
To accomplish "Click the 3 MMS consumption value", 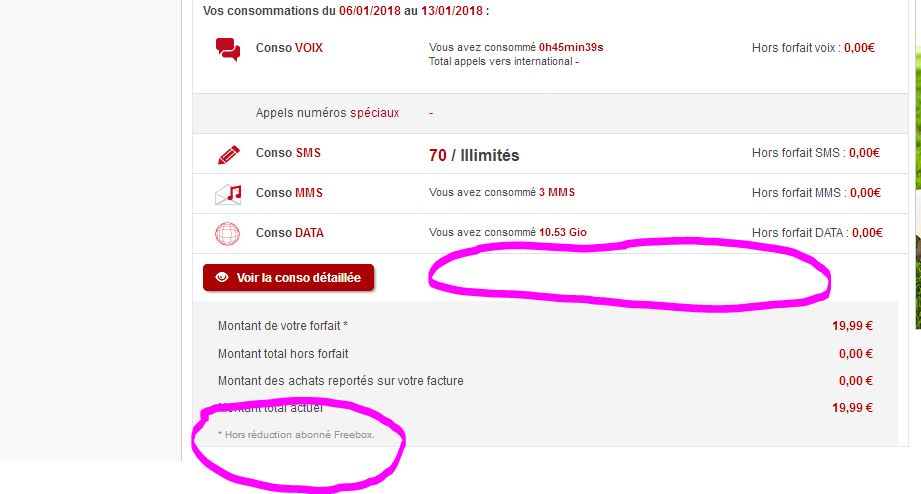I will tap(557, 192).
